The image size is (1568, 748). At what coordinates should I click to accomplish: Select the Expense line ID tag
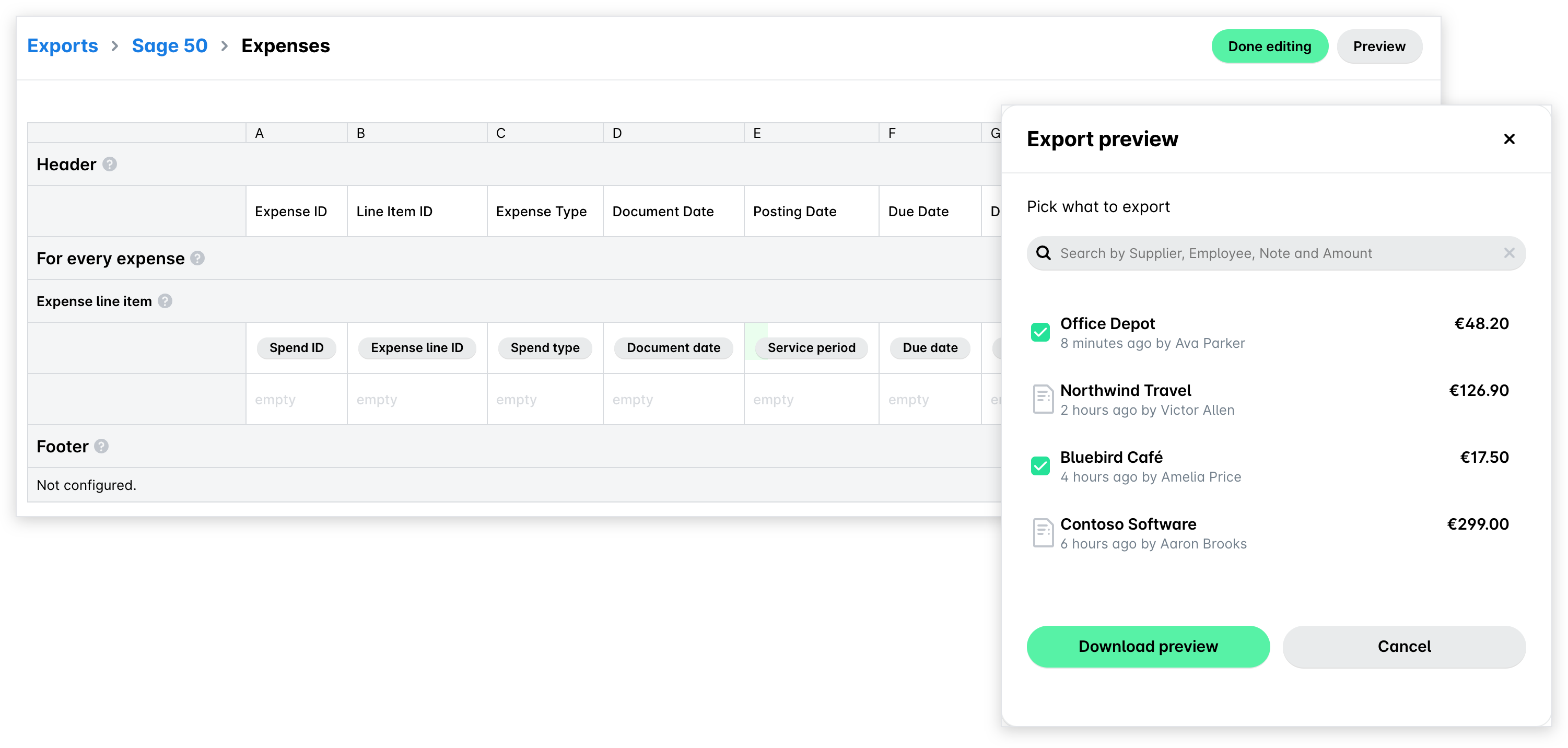click(x=417, y=347)
